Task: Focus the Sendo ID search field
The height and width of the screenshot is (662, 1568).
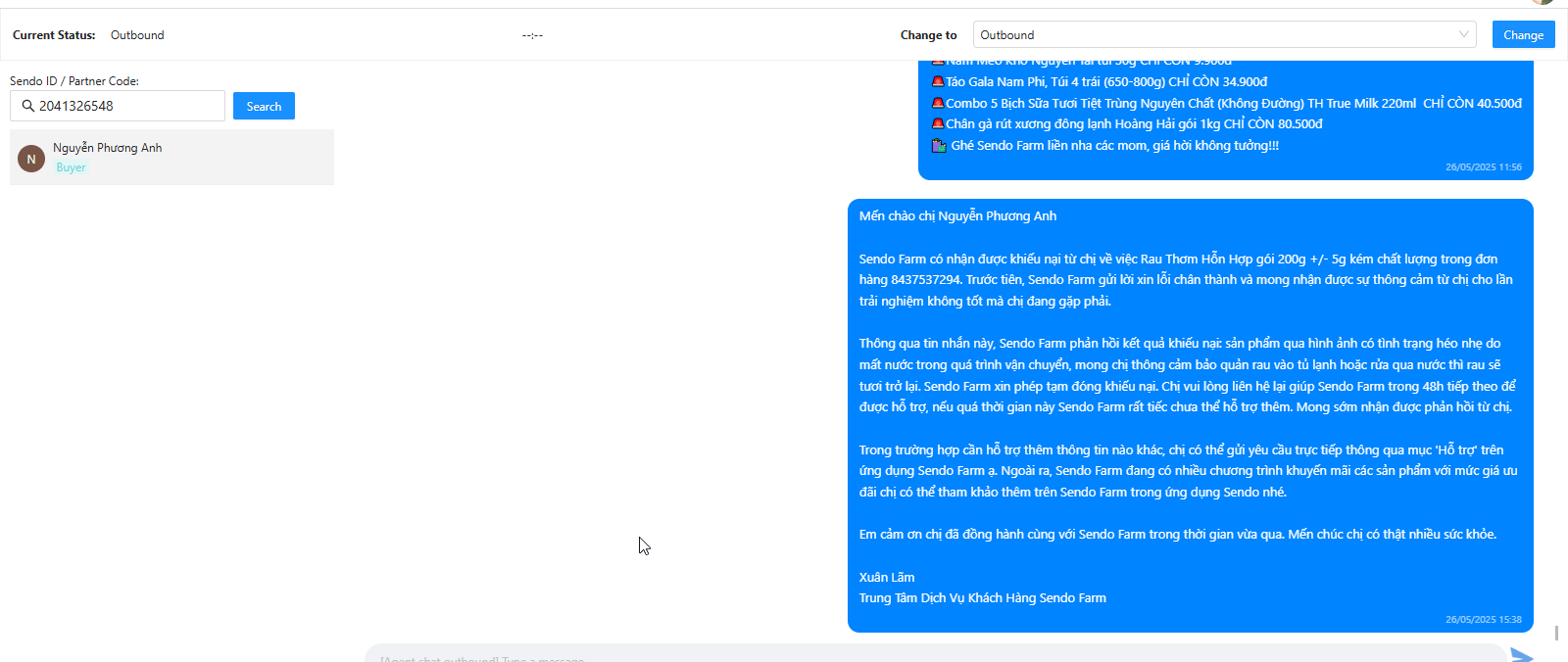Action: click(118, 106)
